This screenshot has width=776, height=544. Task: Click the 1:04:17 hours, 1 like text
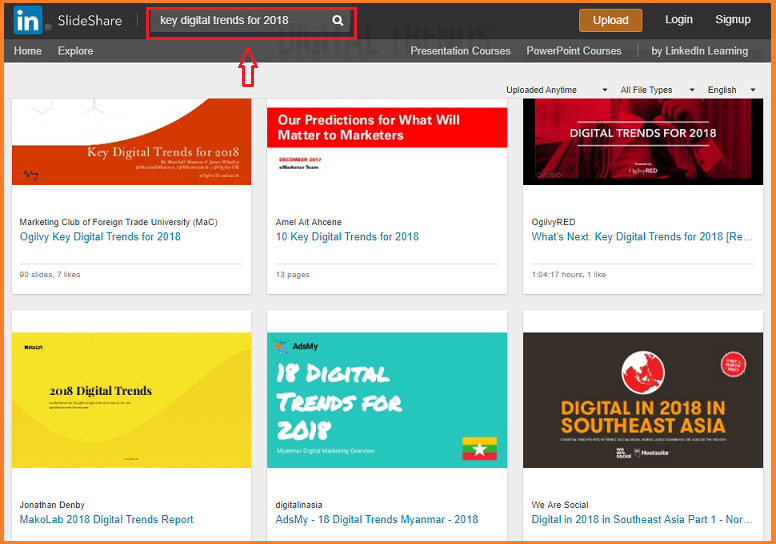[x=569, y=274]
